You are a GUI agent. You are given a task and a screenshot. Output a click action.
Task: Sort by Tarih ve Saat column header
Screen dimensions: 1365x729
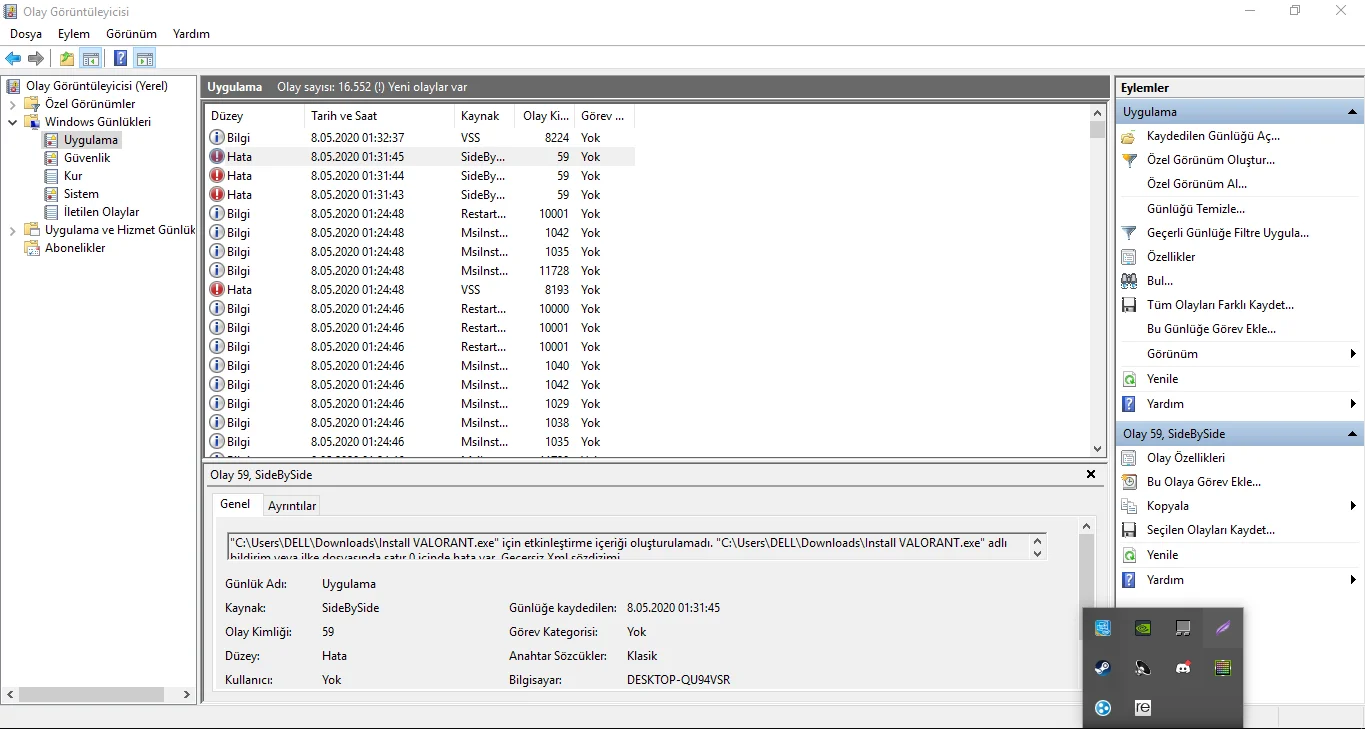pos(379,116)
